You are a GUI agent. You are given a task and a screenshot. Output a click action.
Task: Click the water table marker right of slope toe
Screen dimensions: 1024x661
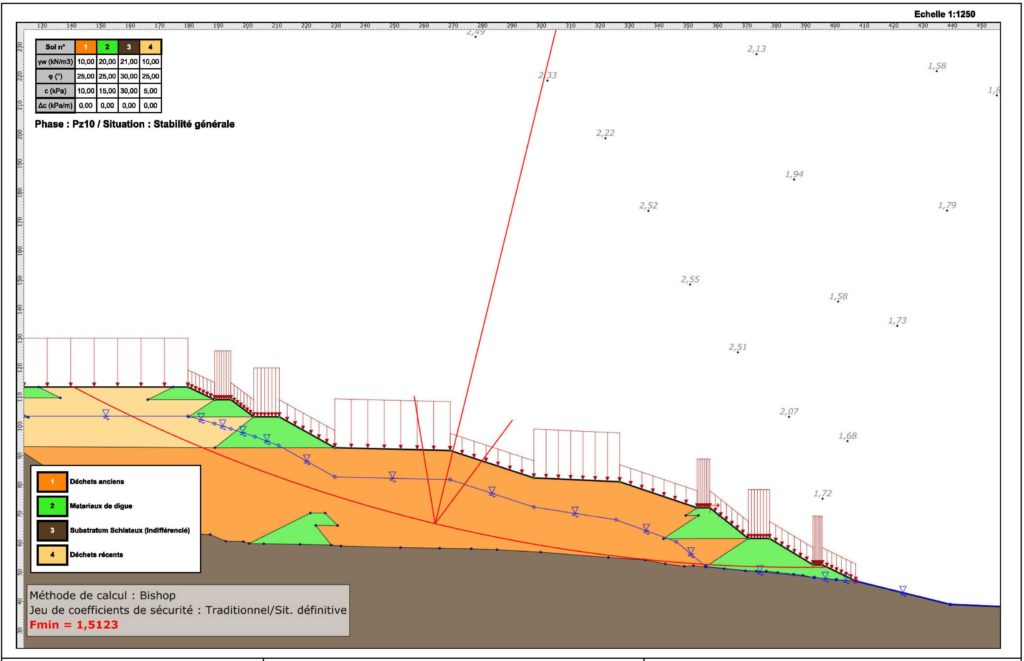(902, 590)
